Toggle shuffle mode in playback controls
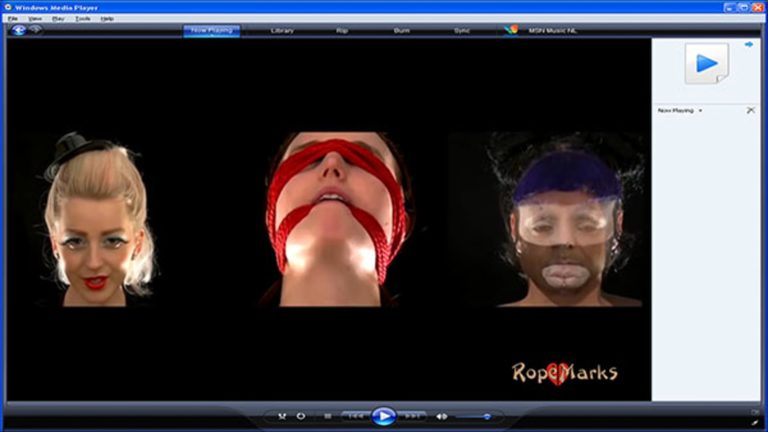 point(282,416)
